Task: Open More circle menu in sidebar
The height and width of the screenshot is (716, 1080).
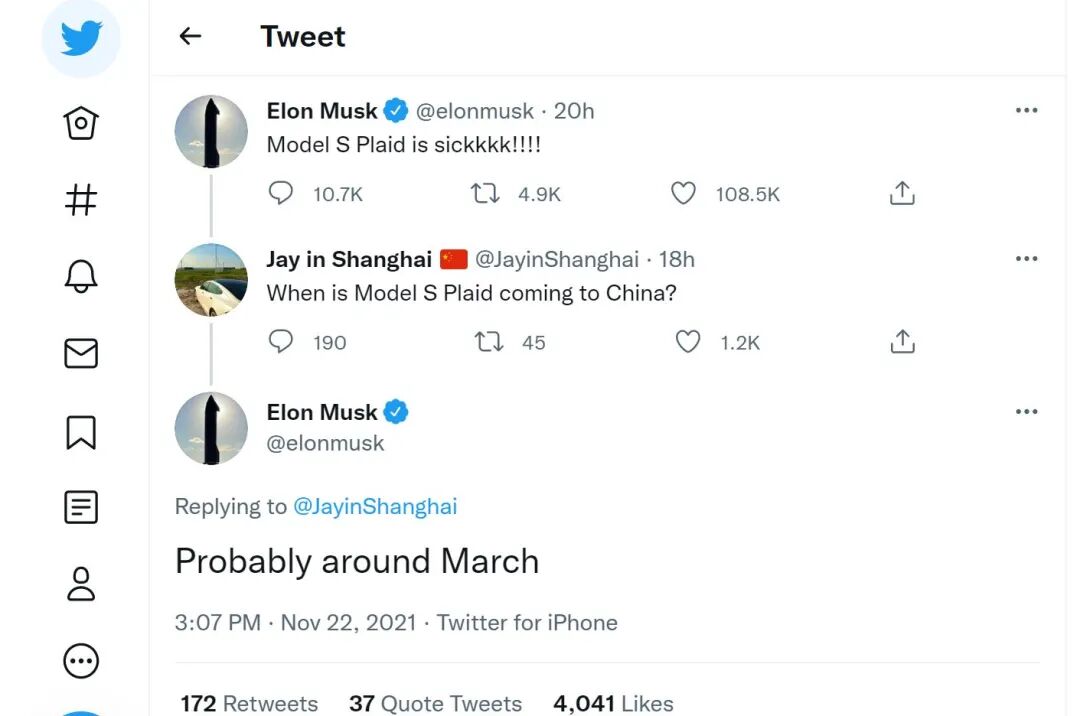Action: point(81,661)
